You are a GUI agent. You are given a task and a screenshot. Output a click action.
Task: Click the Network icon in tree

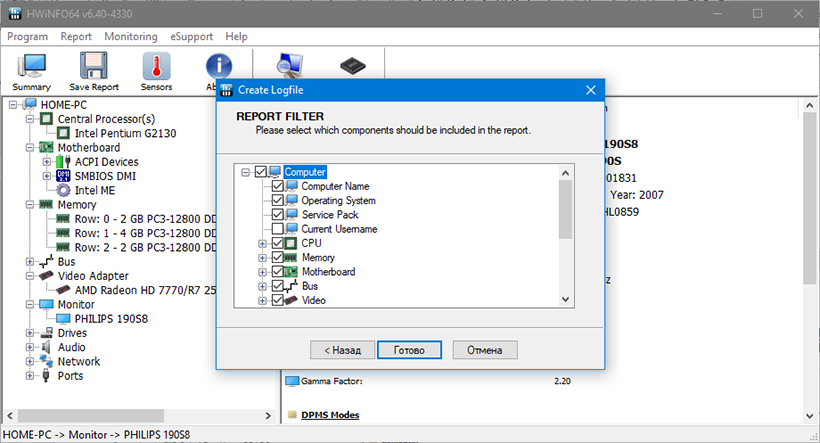(x=47, y=361)
